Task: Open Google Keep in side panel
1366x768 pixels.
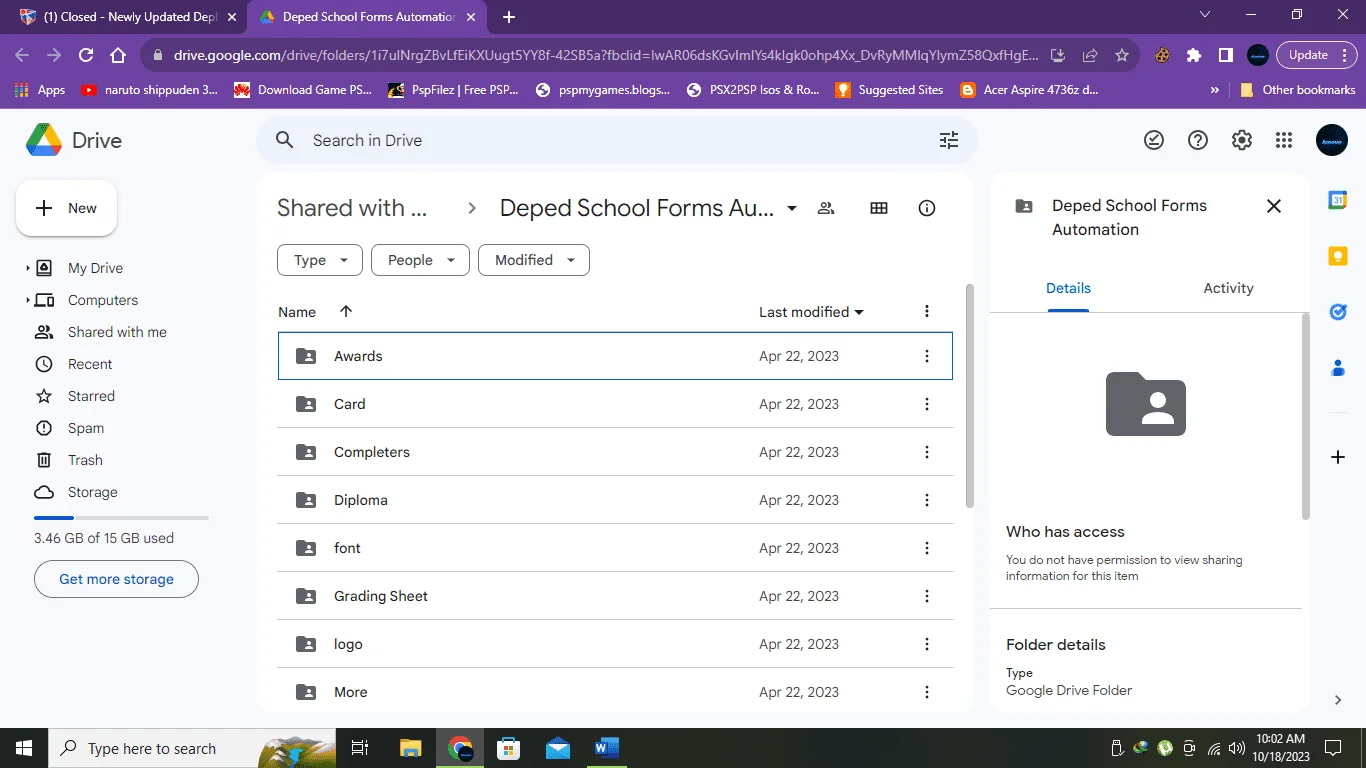Action: pyautogui.click(x=1338, y=257)
